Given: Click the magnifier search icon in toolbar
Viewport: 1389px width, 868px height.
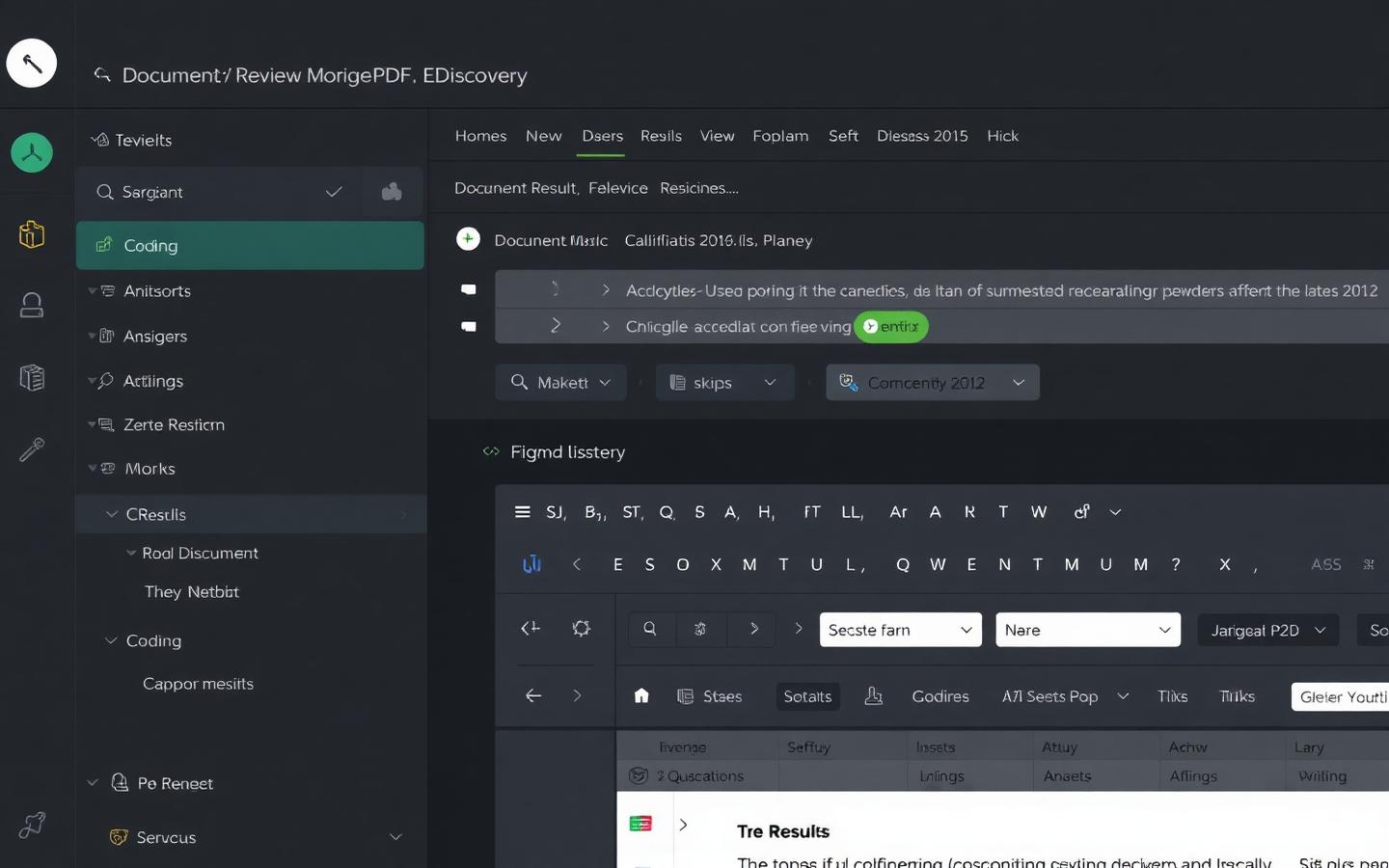Looking at the screenshot, I should click(x=650, y=629).
